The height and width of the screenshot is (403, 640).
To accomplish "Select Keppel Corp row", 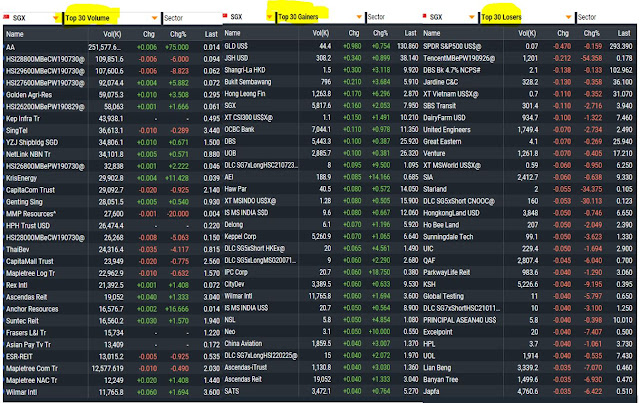I will coord(322,236).
